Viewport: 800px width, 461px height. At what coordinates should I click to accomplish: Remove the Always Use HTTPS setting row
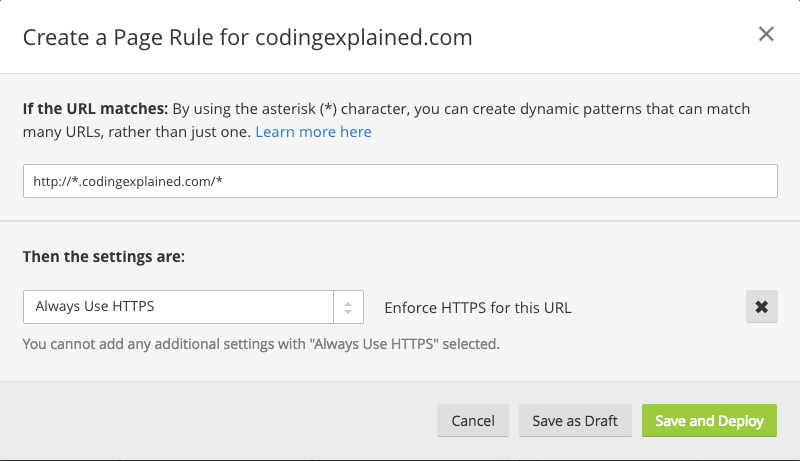(x=761, y=306)
